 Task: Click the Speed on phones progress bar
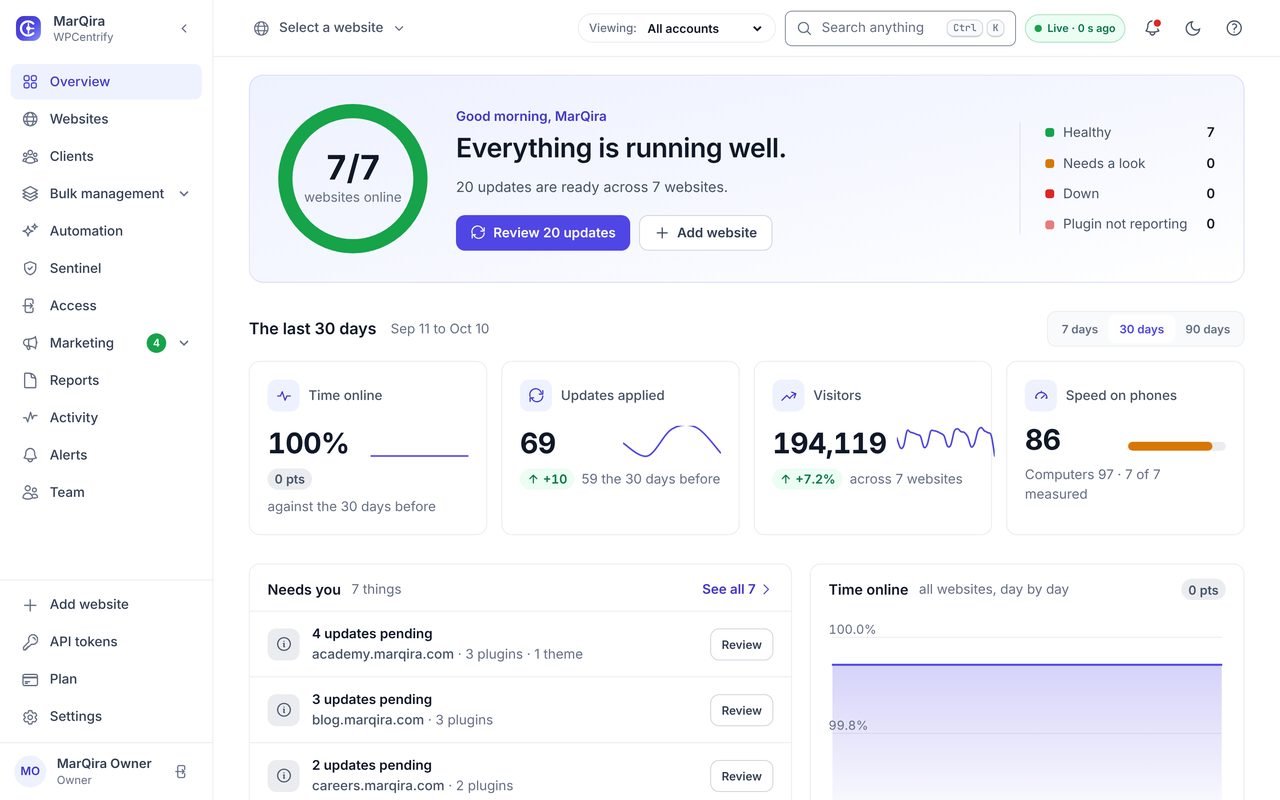pyautogui.click(x=1176, y=446)
